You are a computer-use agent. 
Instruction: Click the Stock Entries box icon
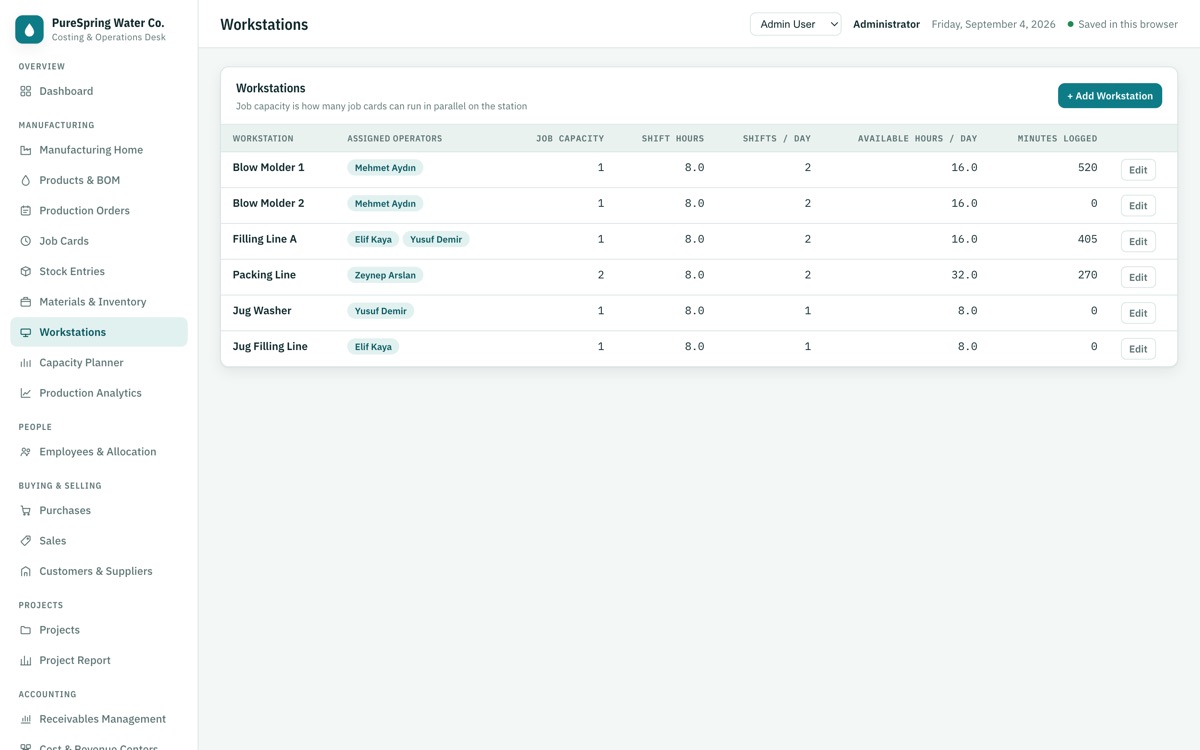click(26, 271)
